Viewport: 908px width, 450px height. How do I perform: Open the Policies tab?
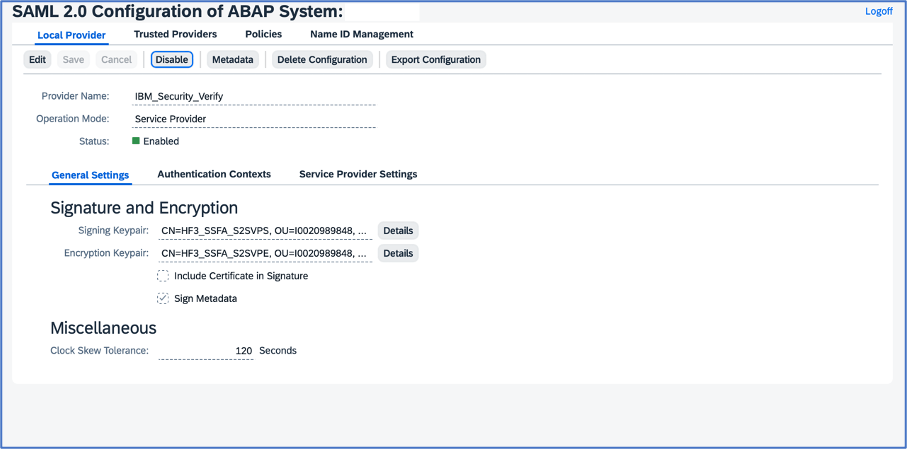(263, 34)
